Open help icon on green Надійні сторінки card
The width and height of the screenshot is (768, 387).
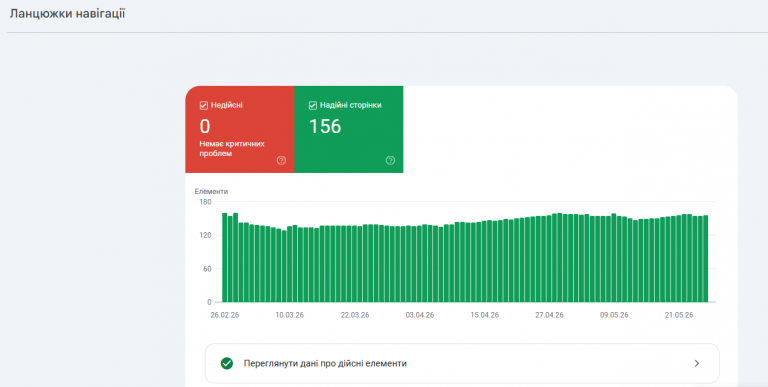tap(390, 160)
